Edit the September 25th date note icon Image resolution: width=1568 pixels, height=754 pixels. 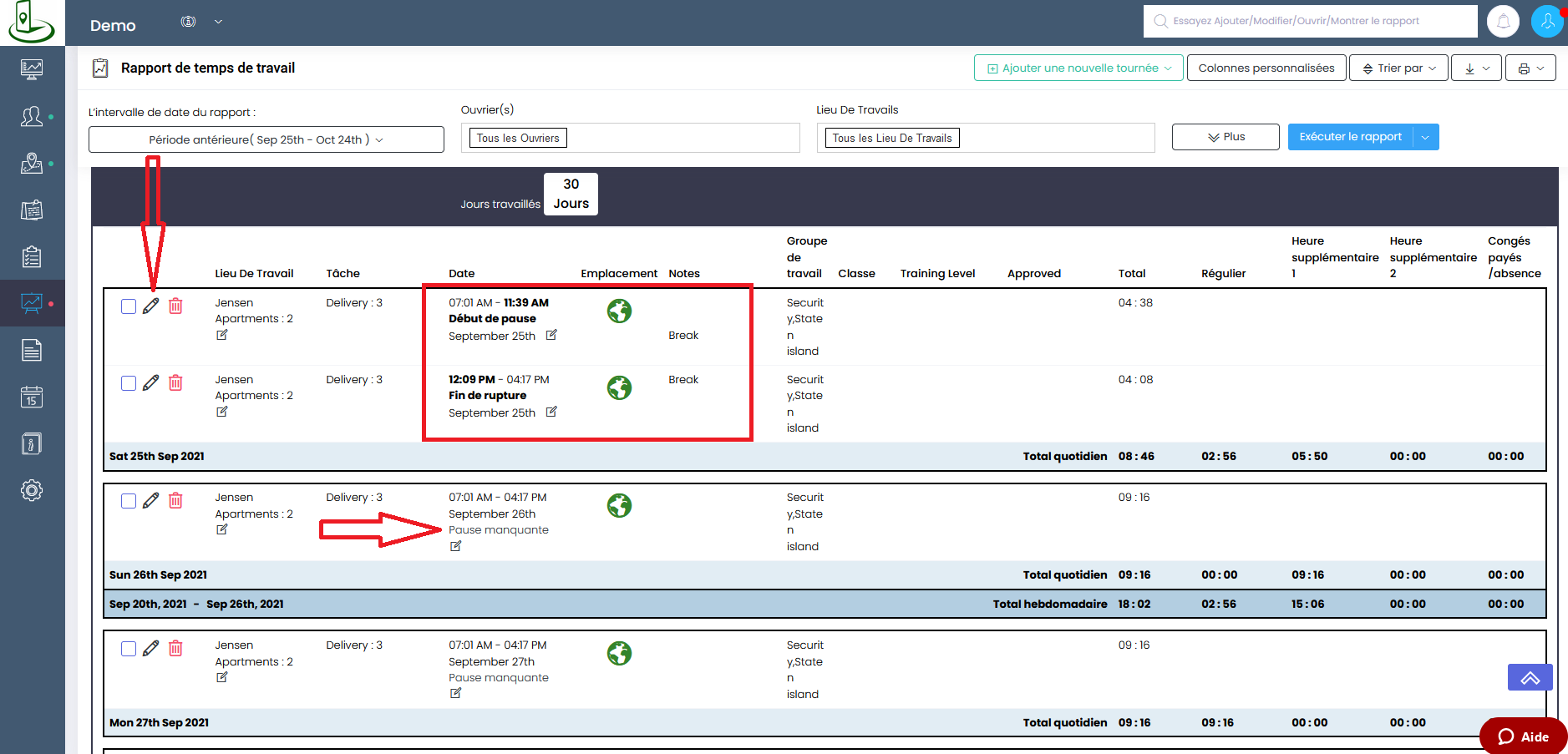pyautogui.click(x=551, y=335)
